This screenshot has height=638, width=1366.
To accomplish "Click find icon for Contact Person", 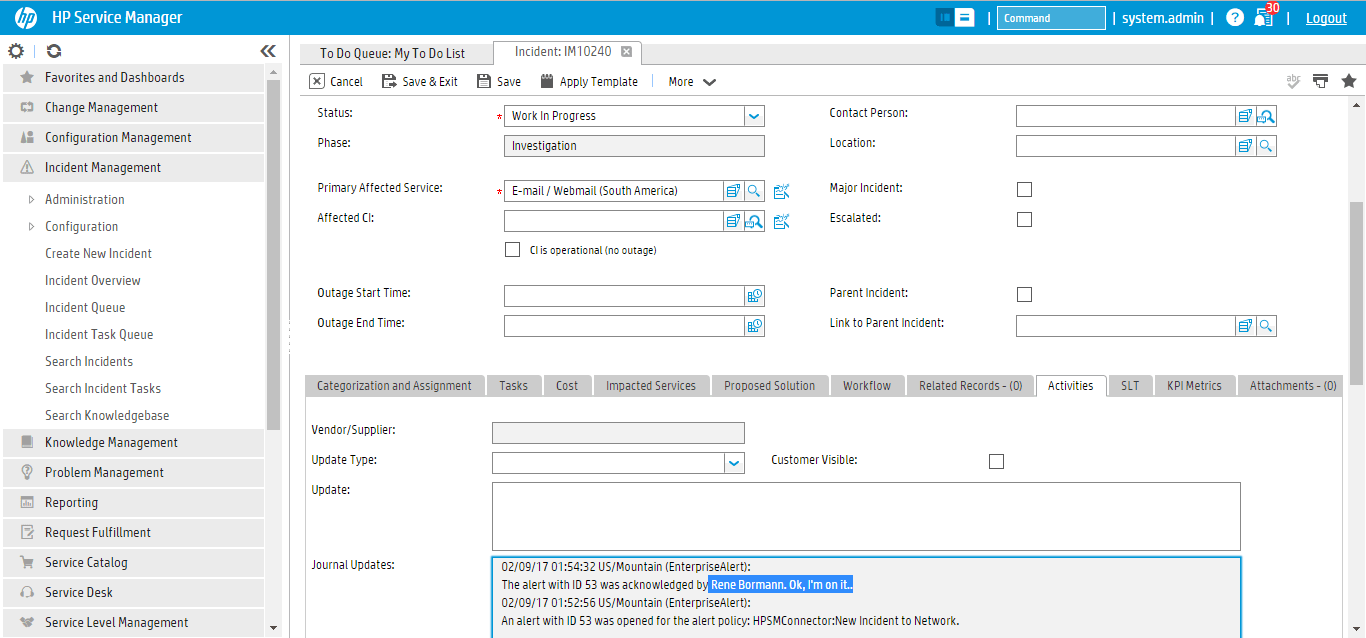I will (x=1266, y=116).
